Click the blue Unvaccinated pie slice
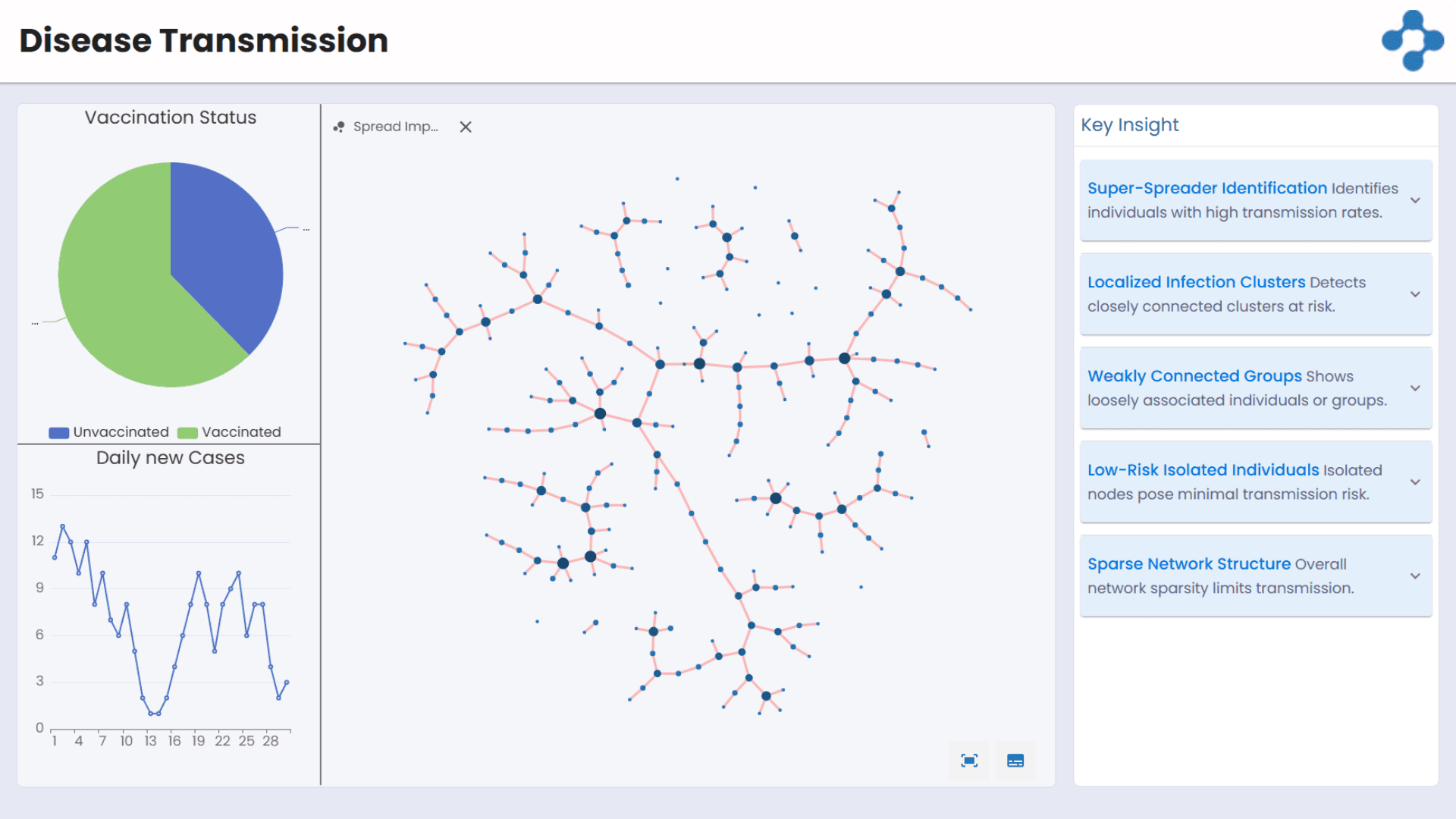Viewport: 1456px width, 819px height. pyautogui.click(x=227, y=243)
